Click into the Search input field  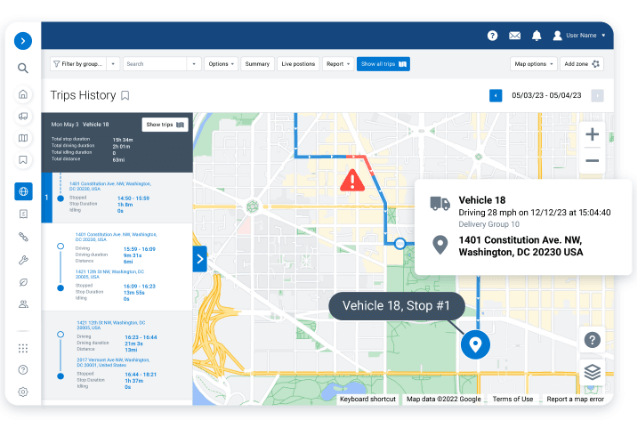point(155,64)
